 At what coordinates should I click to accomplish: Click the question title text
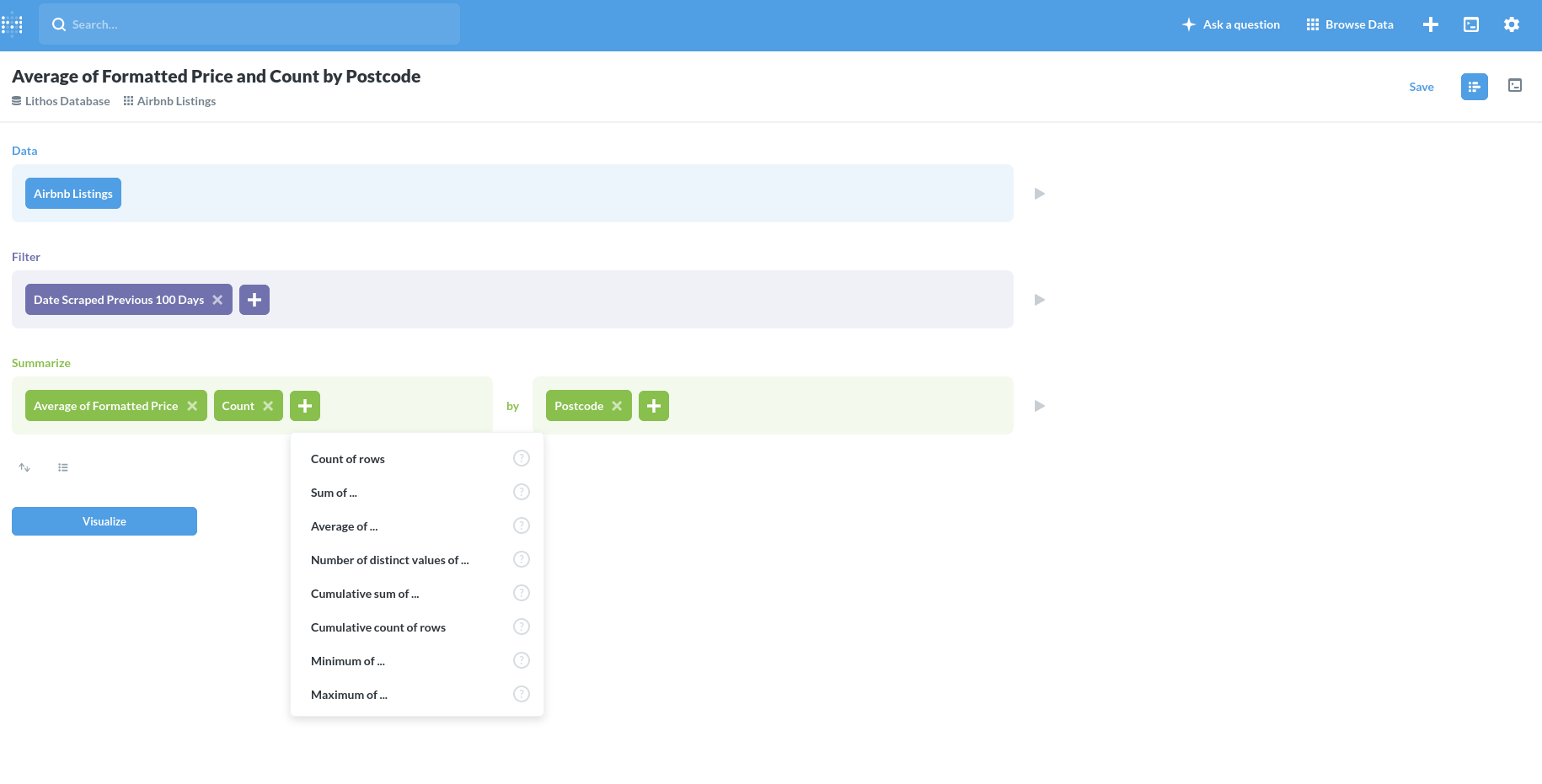click(216, 76)
